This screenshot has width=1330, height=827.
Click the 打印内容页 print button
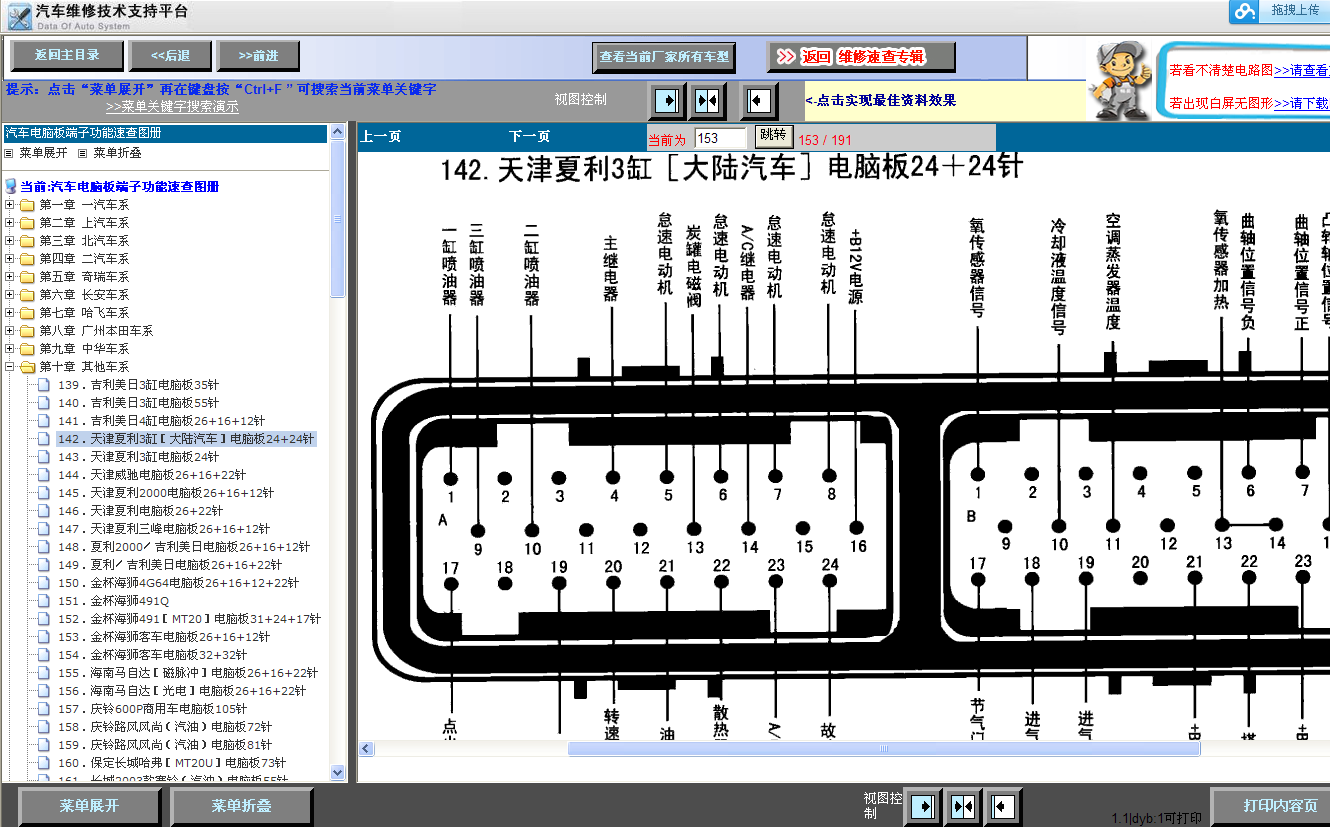(x=1272, y=806)
